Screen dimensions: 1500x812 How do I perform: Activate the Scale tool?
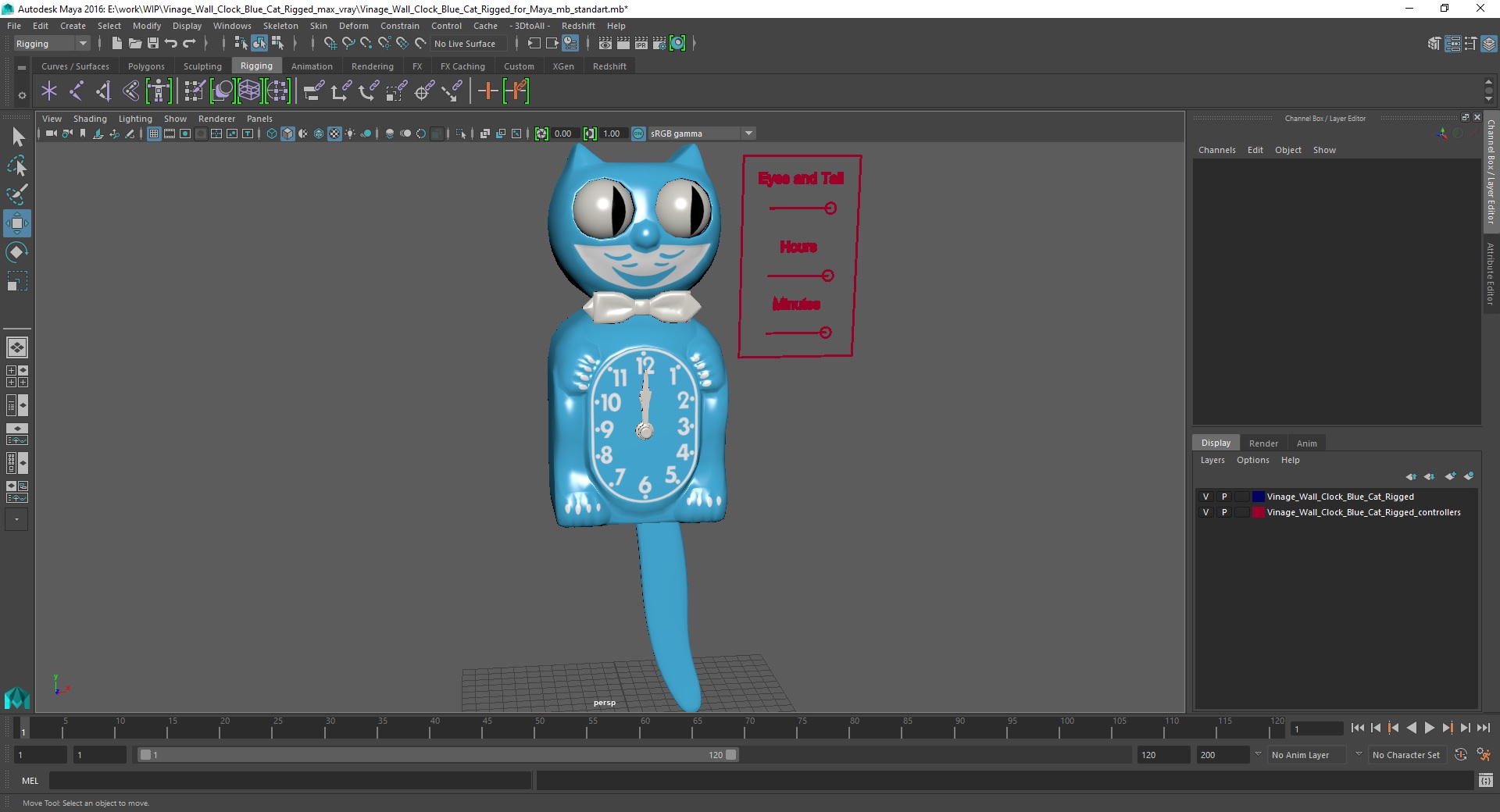[x=17, y=281]
